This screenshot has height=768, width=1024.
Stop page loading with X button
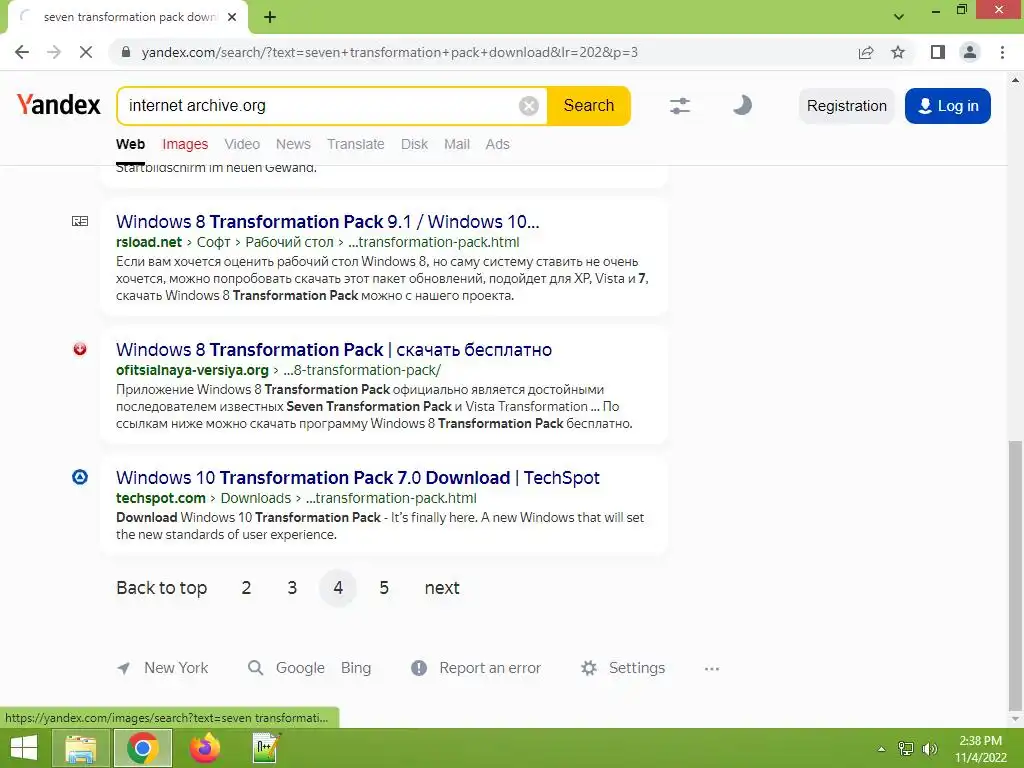coord(86,52)
